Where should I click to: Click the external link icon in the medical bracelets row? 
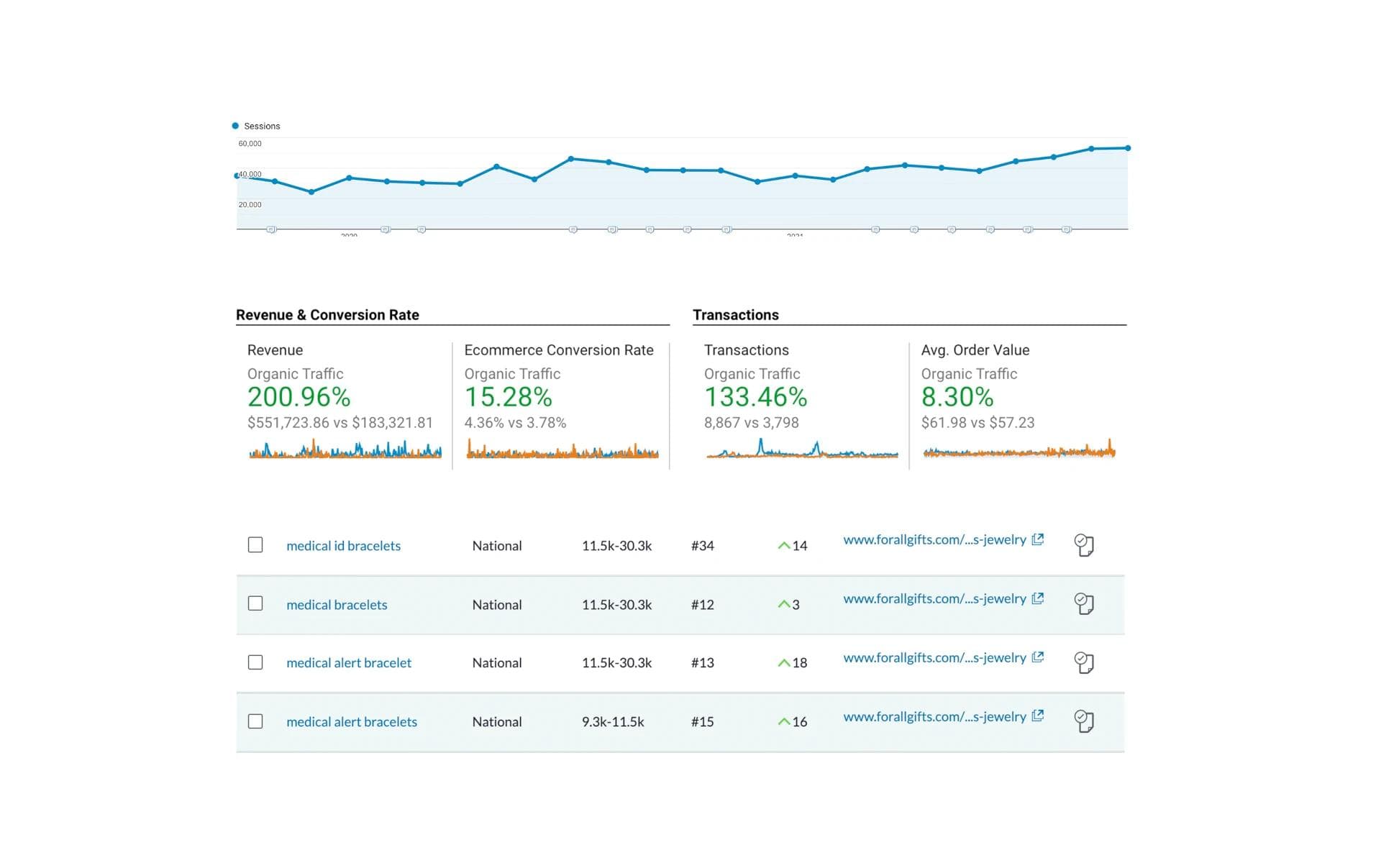click(x=1037, y=598)
